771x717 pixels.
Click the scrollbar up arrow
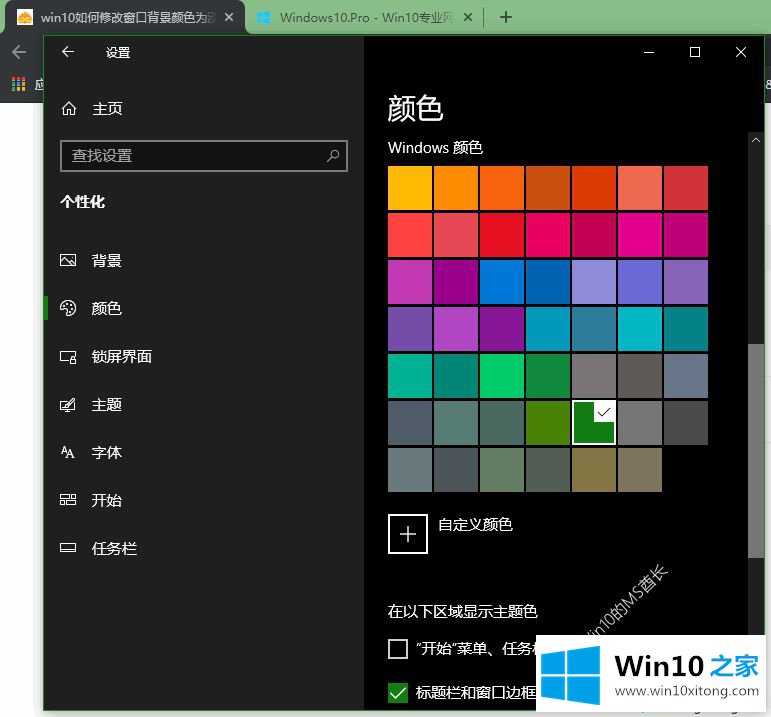(756, 140)
